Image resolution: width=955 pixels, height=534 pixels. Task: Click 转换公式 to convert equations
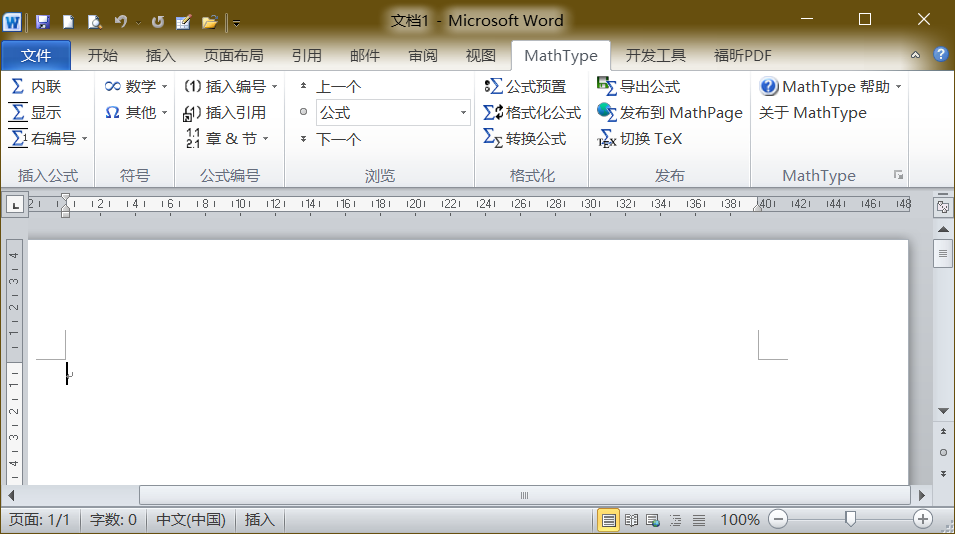[525, 139]
